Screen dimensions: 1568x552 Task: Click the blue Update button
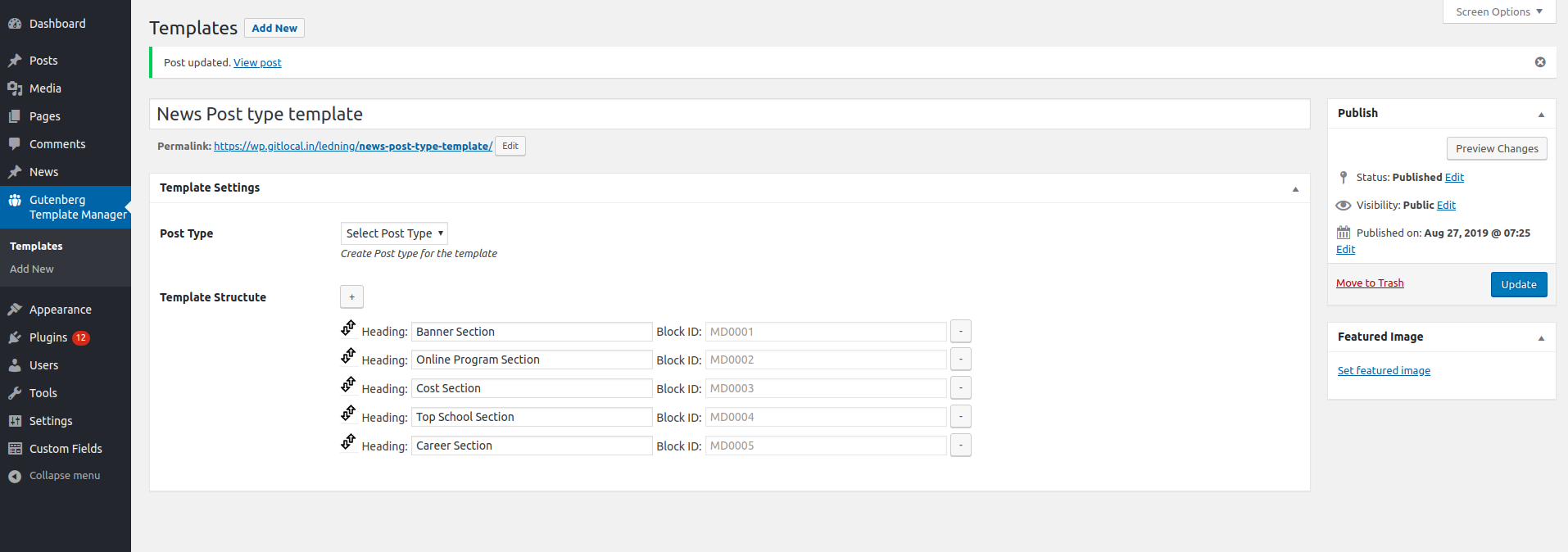pos(1519,284)
